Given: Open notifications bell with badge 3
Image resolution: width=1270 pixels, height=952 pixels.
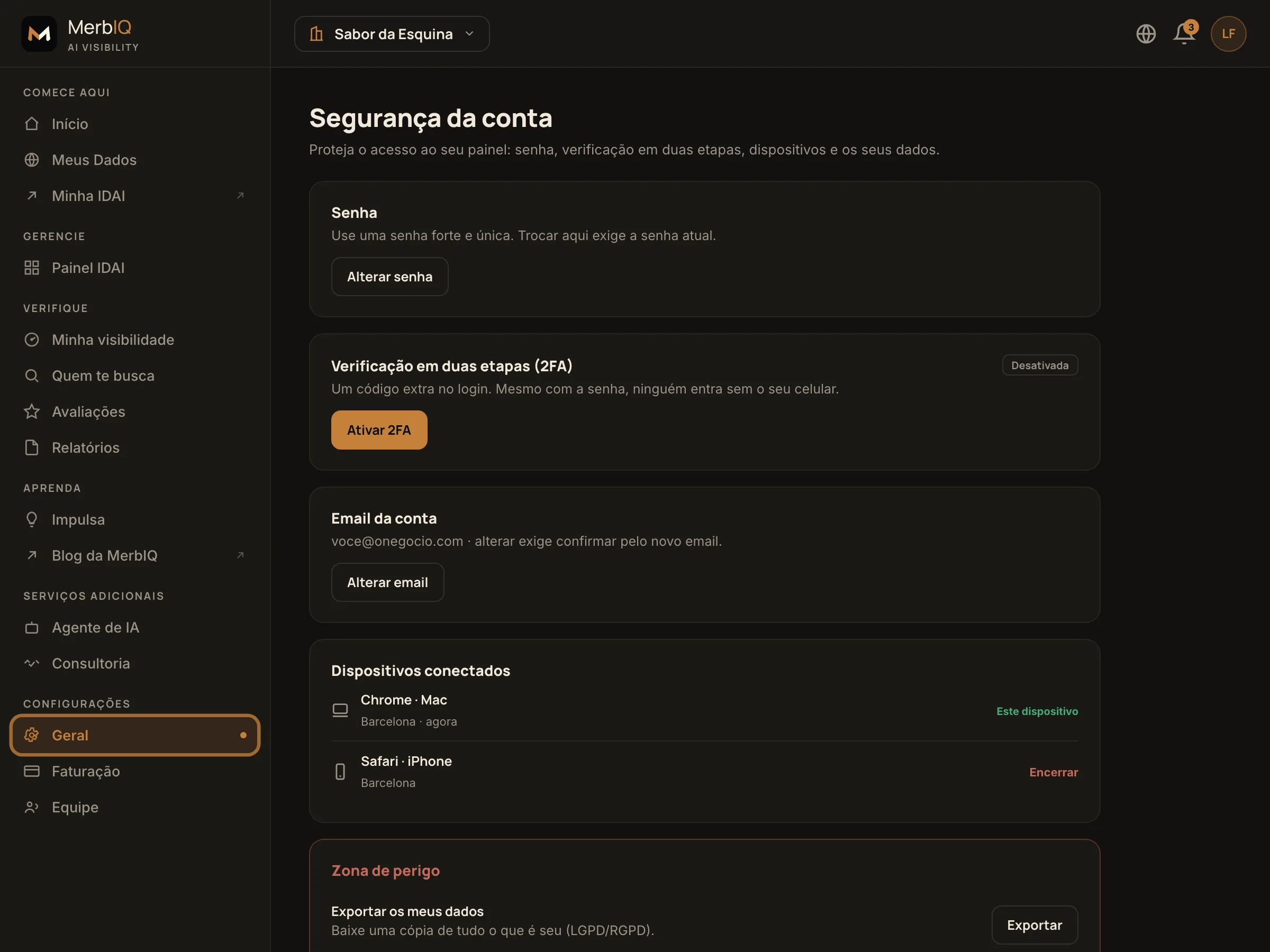Looking at the screenshot, I should (1184, 33).
